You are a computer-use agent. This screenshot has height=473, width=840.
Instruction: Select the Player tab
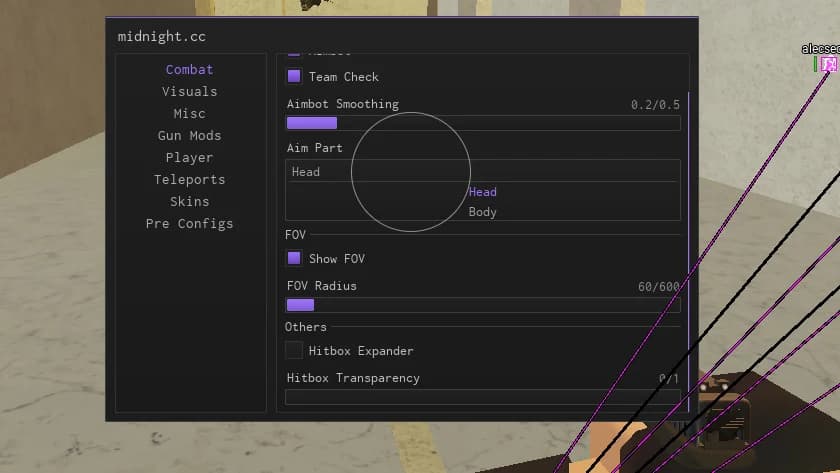pos(189,157)
